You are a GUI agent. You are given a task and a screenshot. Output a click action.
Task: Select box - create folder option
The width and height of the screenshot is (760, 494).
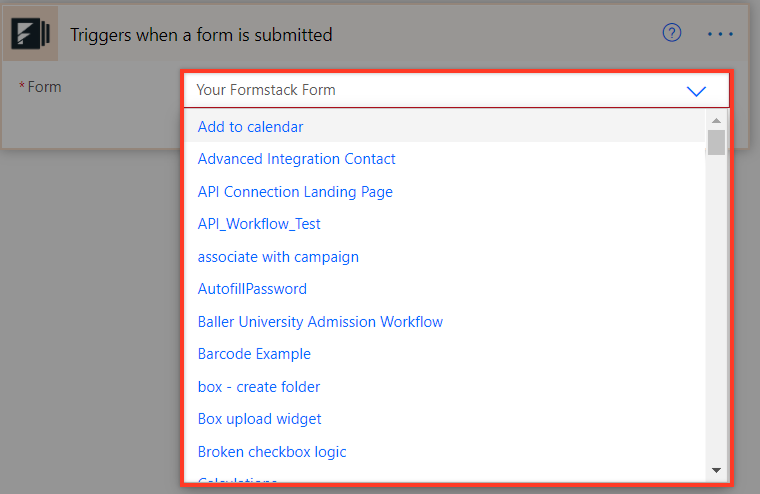259,387
